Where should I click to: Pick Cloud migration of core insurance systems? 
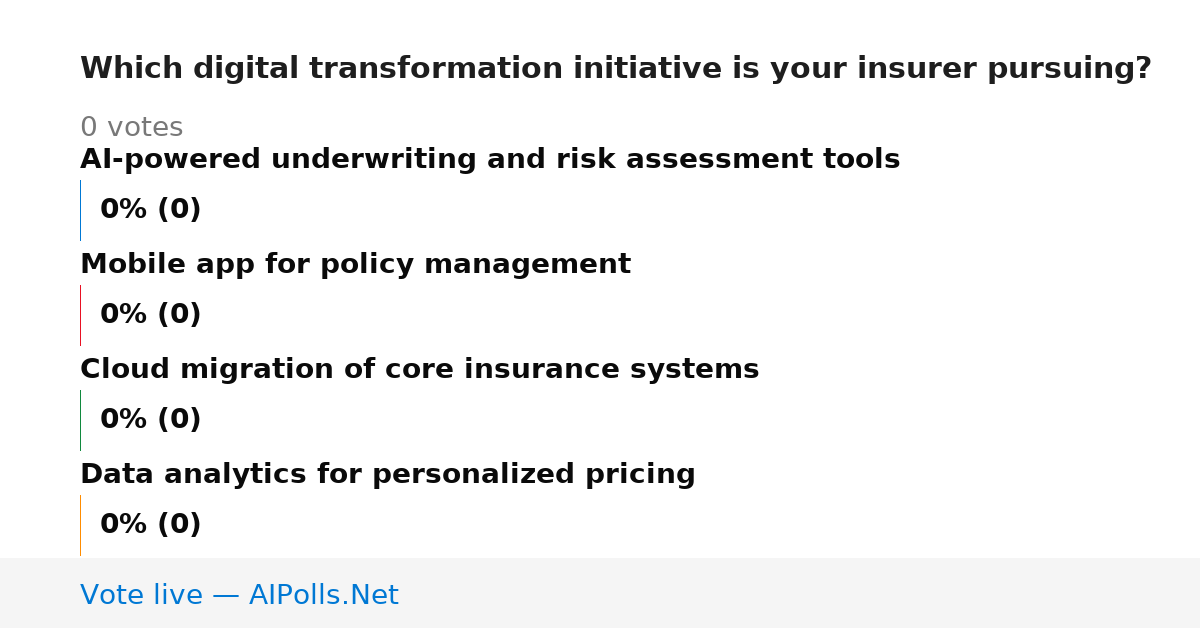[x=419, y=370]
